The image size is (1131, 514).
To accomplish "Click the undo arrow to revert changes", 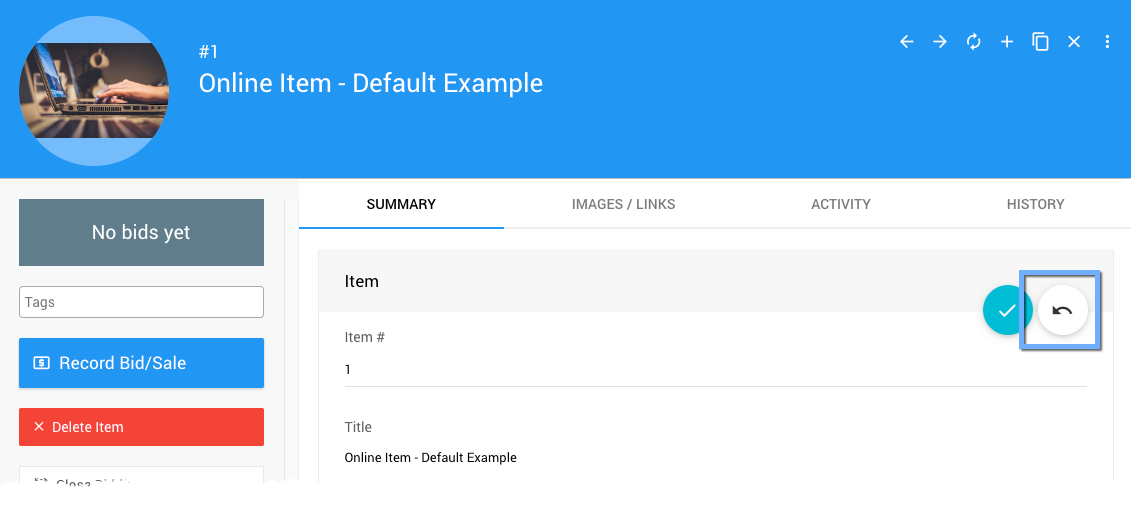I will (x=1062, y=310).
